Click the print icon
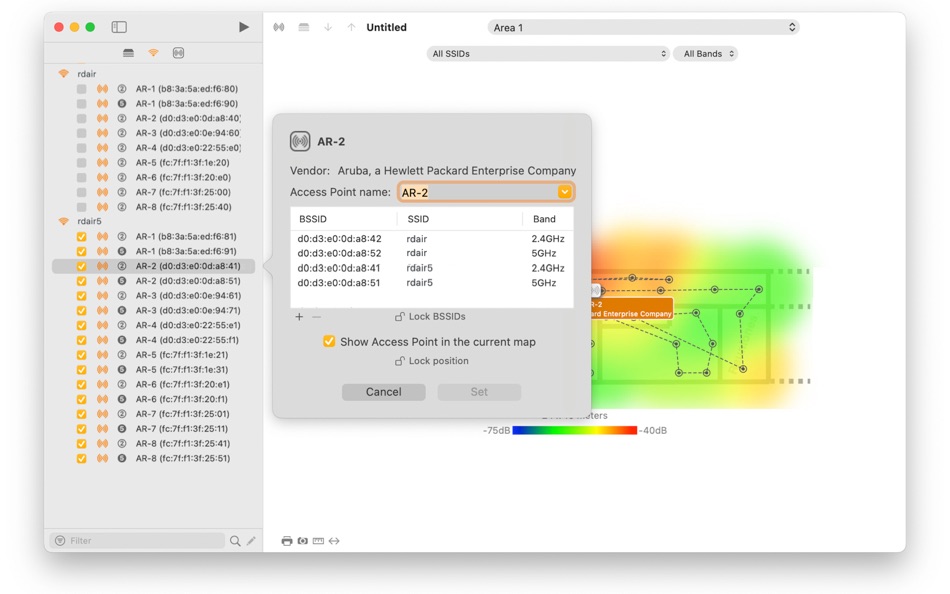 point(287,541)
